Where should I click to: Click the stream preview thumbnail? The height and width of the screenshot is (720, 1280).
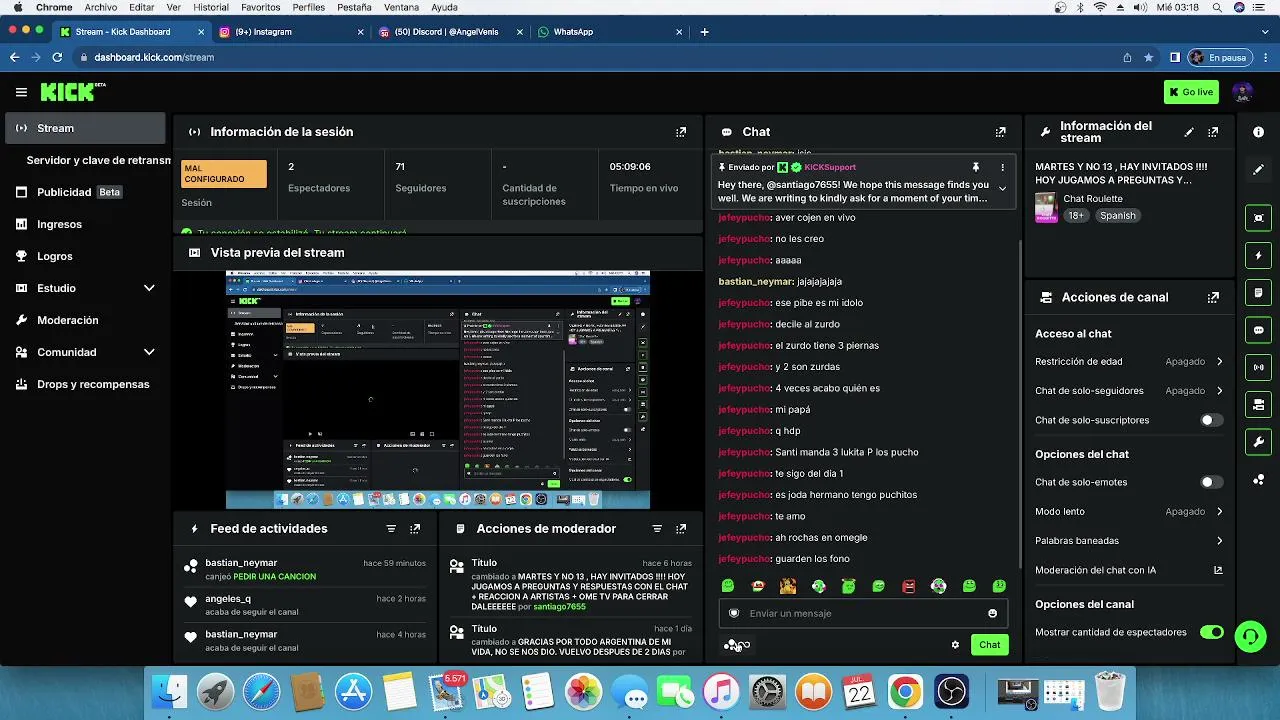click(x=438, y=390)
